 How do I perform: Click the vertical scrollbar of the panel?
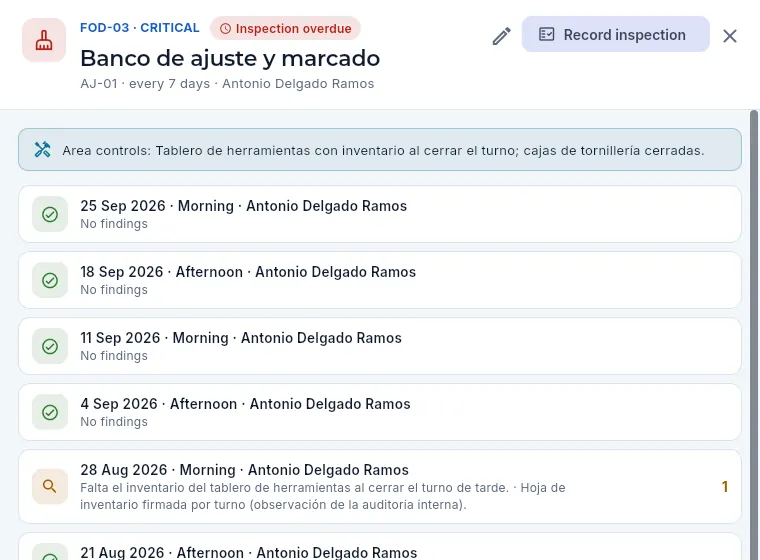pyautogui.click(x=754, y=335)
